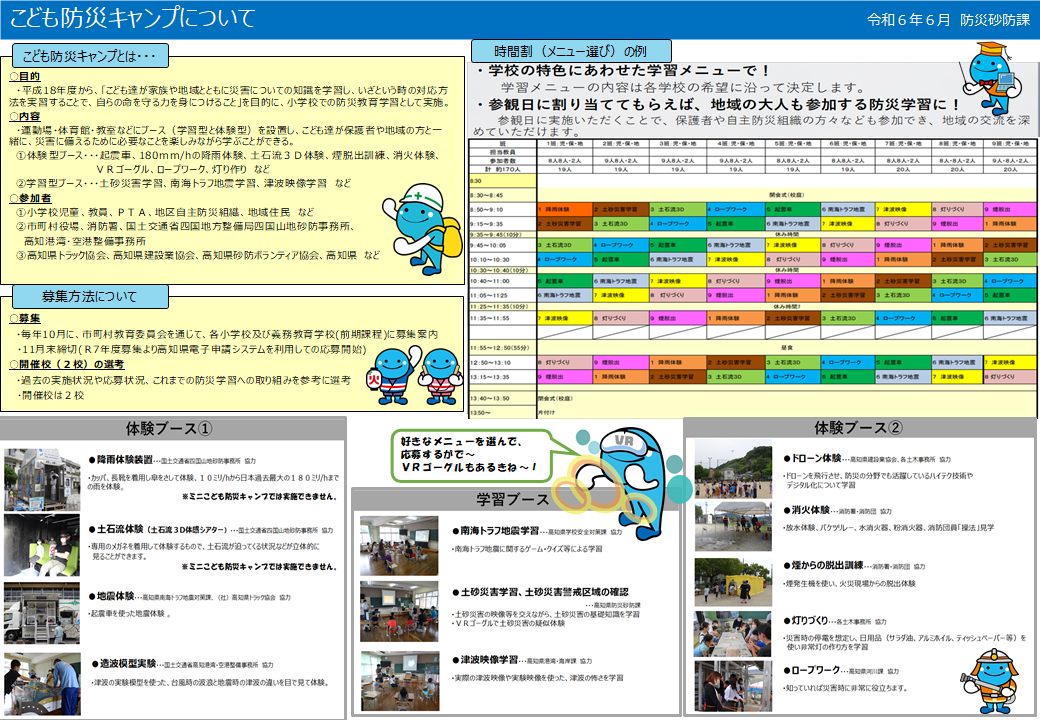Click the ●降雨体験装置 title text
The width and height of the screenshot is (1040, 720).
(x=120, y=459)
